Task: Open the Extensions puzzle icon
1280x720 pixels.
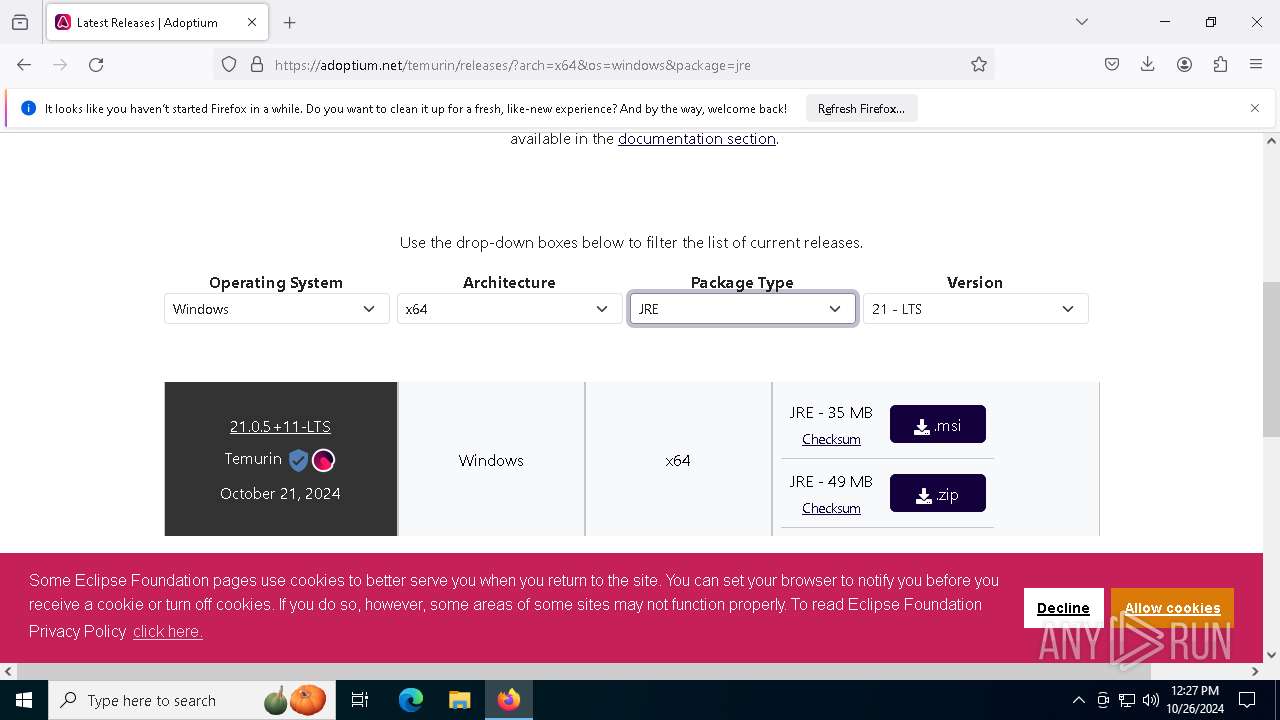Action: 1220,64
